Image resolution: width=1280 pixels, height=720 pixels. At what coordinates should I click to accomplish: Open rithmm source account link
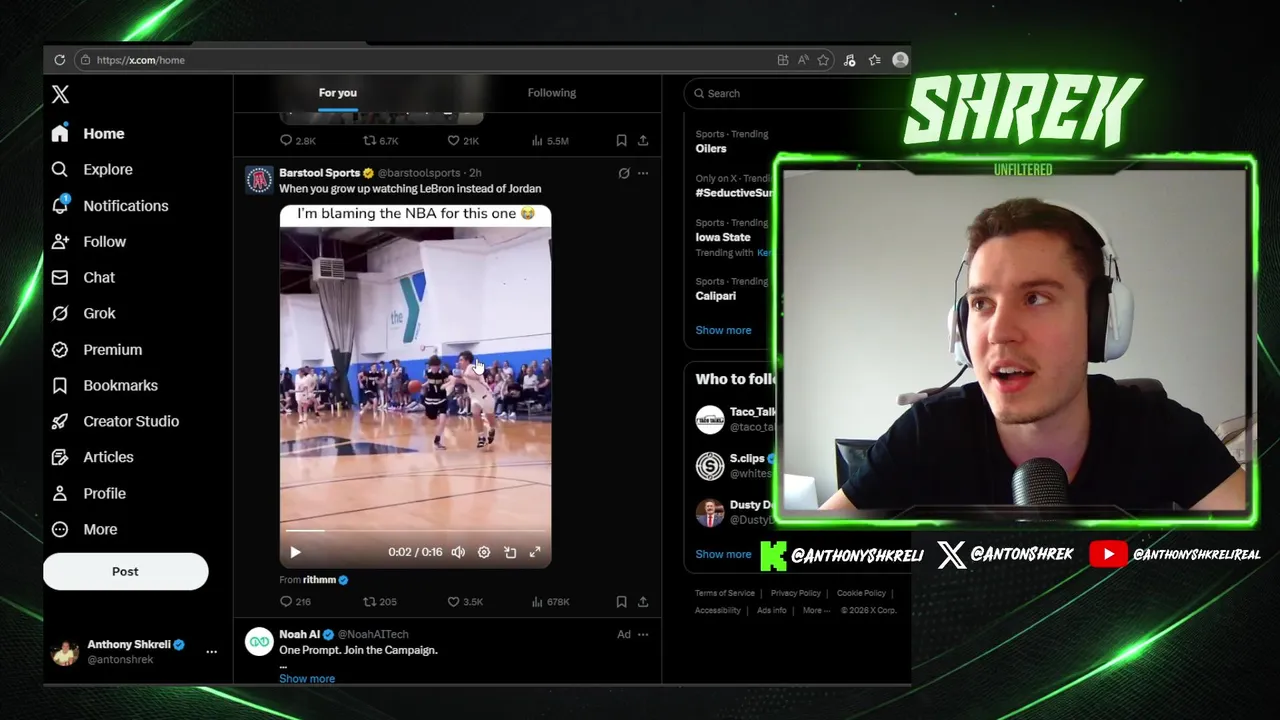point(320,580)
